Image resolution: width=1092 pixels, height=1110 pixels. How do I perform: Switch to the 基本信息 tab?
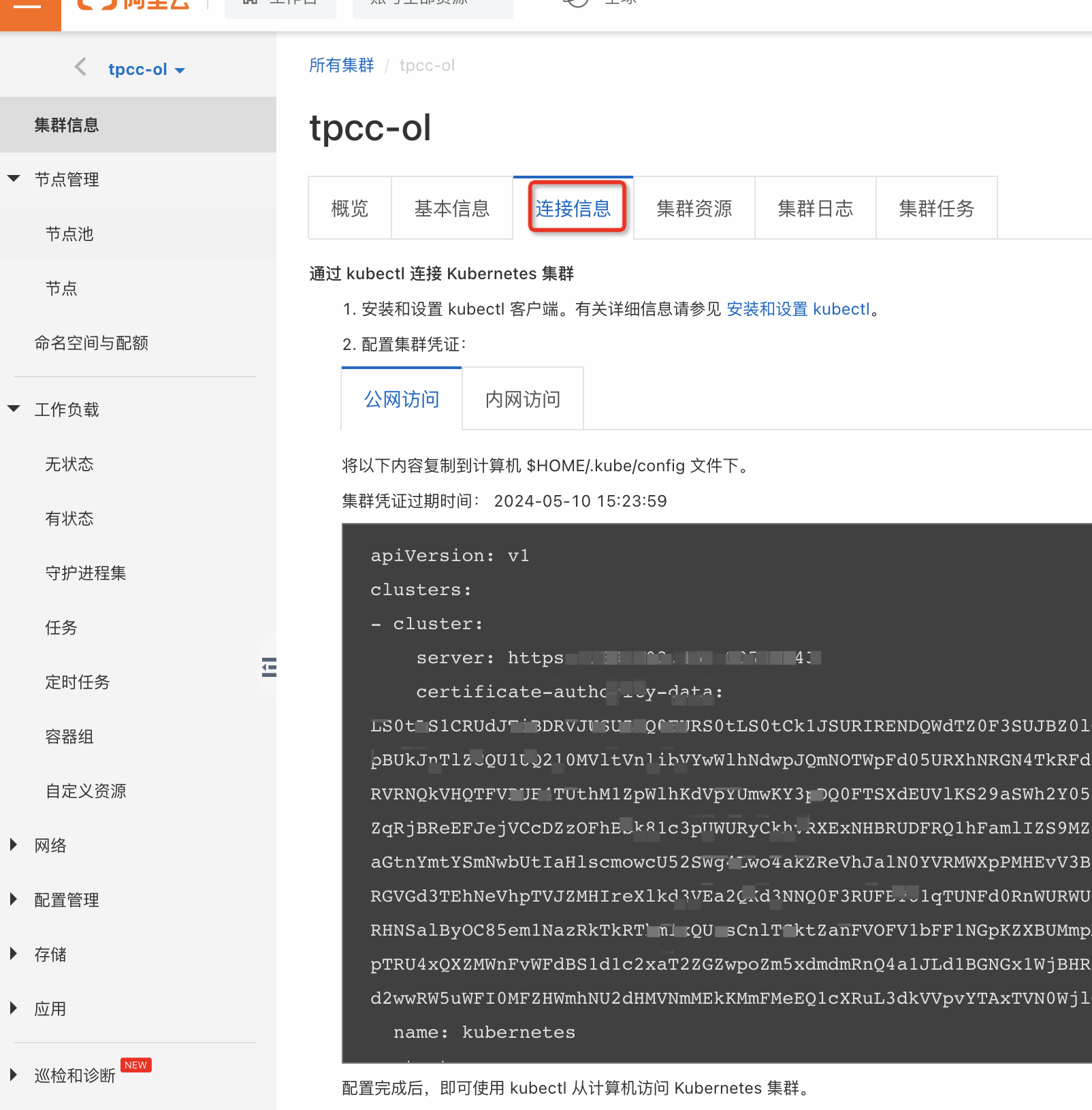[x=452, y=208]
